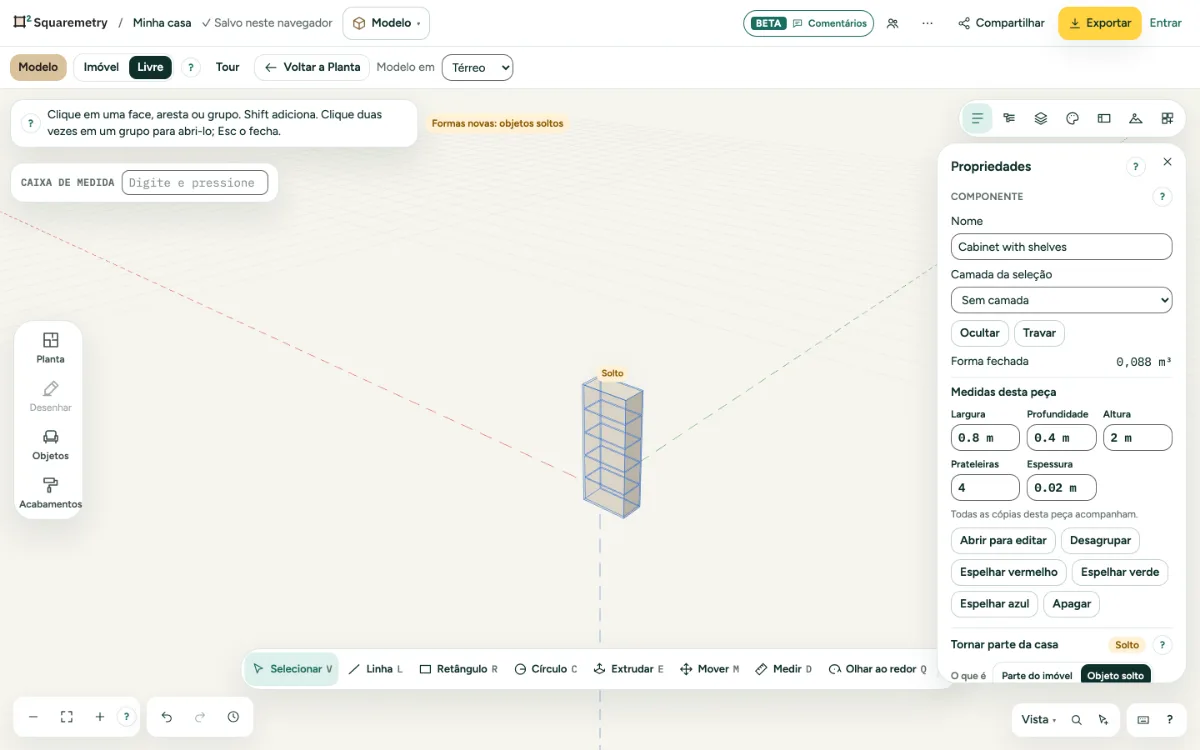This screenshot has height=750, width=1200.
Task: Open the layers stack panel icon
Action: tap(1040, 118)
